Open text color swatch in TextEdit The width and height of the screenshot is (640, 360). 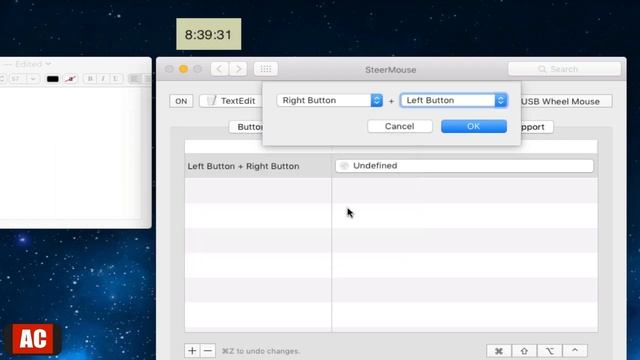52,79
